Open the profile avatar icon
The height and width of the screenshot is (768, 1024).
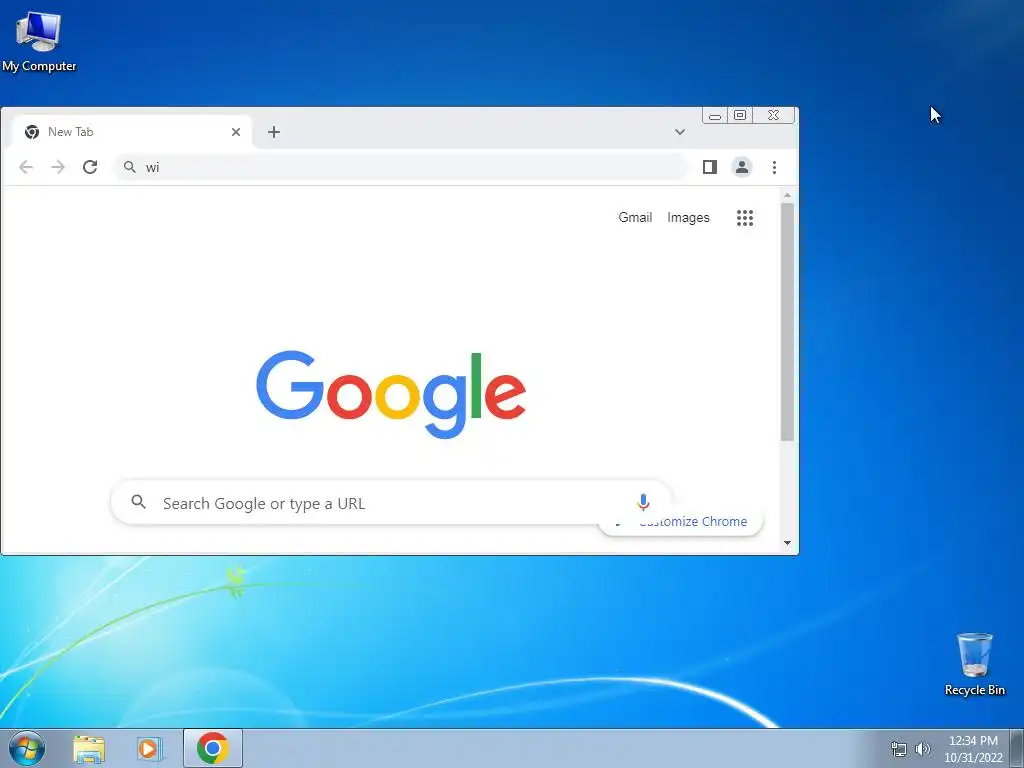pyautogui.click(x=742, y=167)
